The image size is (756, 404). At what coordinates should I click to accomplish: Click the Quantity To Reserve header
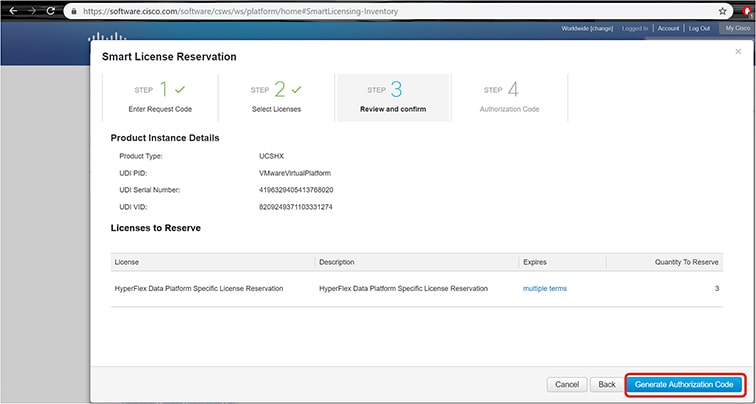[687, 262]
